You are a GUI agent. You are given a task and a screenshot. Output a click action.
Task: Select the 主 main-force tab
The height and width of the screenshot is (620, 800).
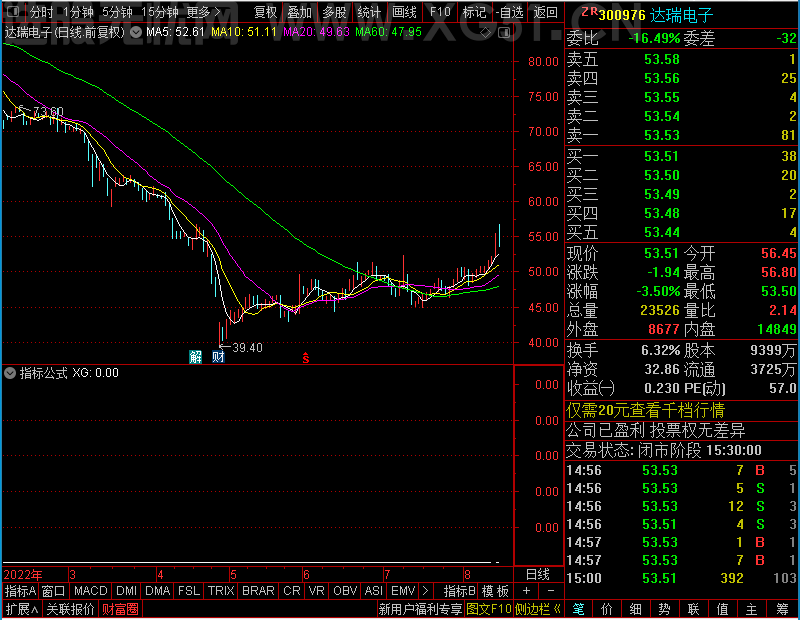click(752, 609)
